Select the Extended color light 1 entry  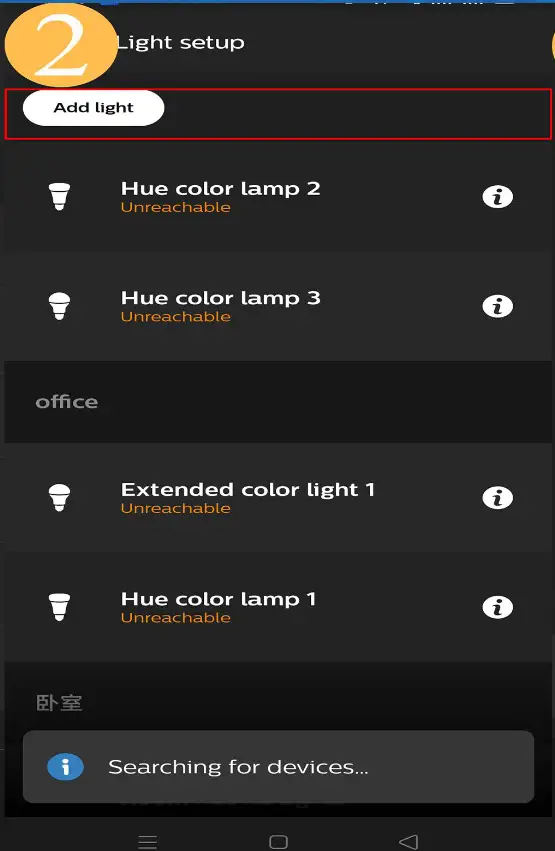[278, 498]
